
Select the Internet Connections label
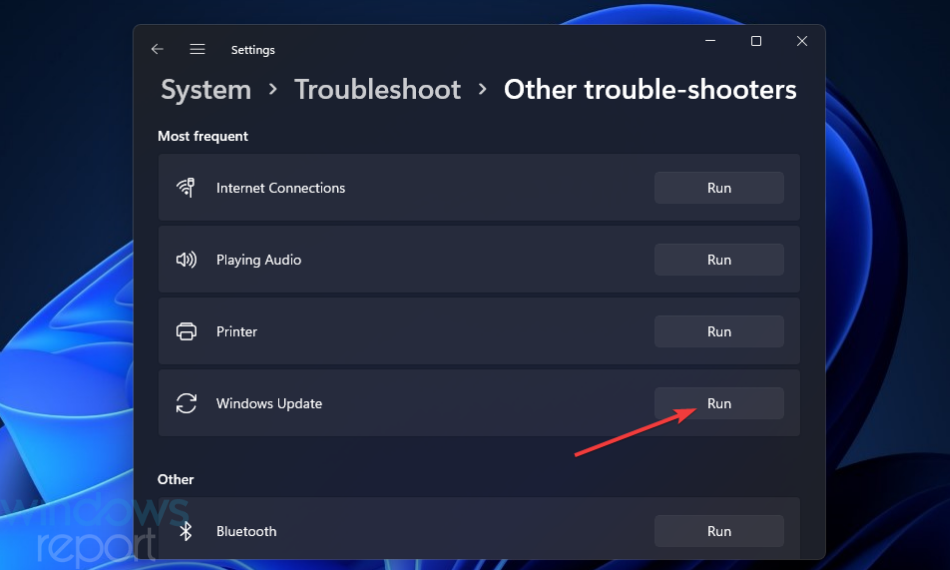pyautogui.click(x=280, y=188)
